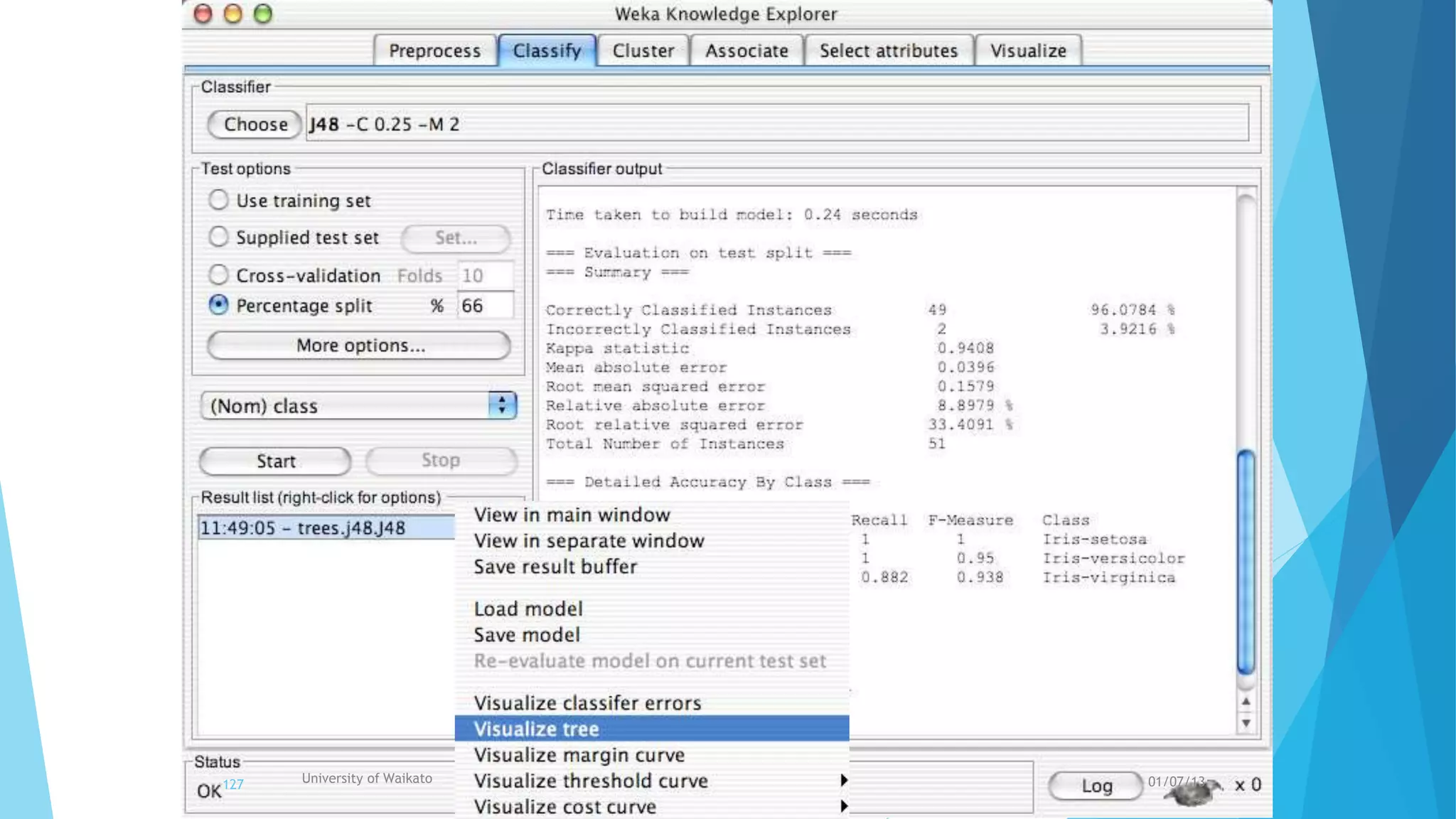Expand the Visualize threshold curve submenu arrow
This screenshot has height=819, width=1456.
point(843,781)
